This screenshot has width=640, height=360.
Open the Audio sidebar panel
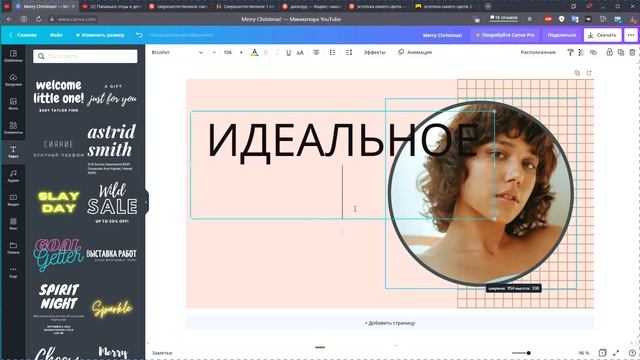pos(13,176)
